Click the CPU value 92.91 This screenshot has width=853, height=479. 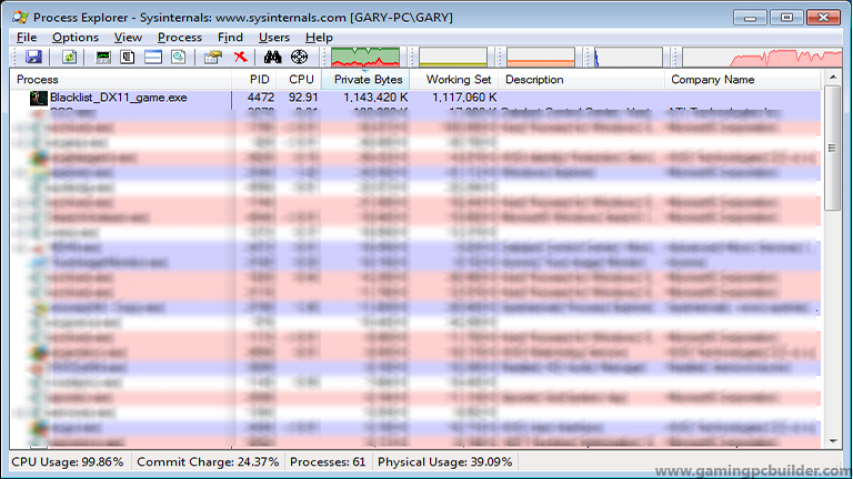coord(304,98)
